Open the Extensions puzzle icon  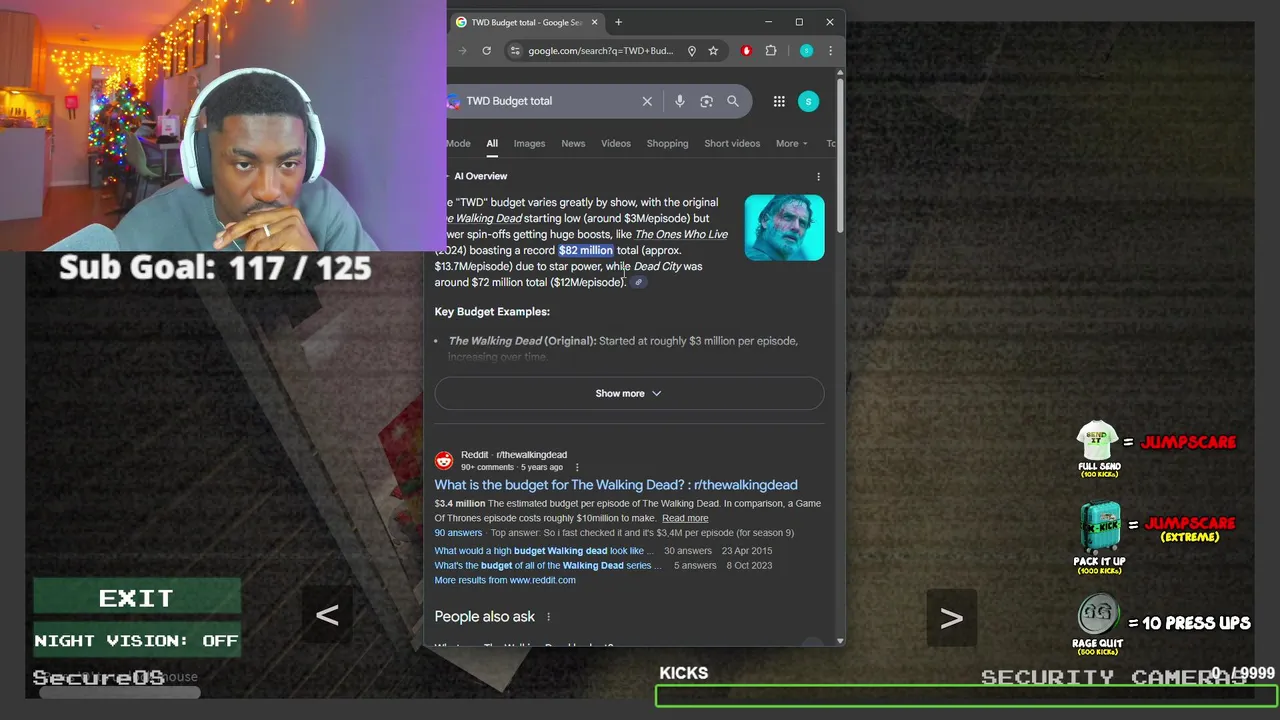771,51
